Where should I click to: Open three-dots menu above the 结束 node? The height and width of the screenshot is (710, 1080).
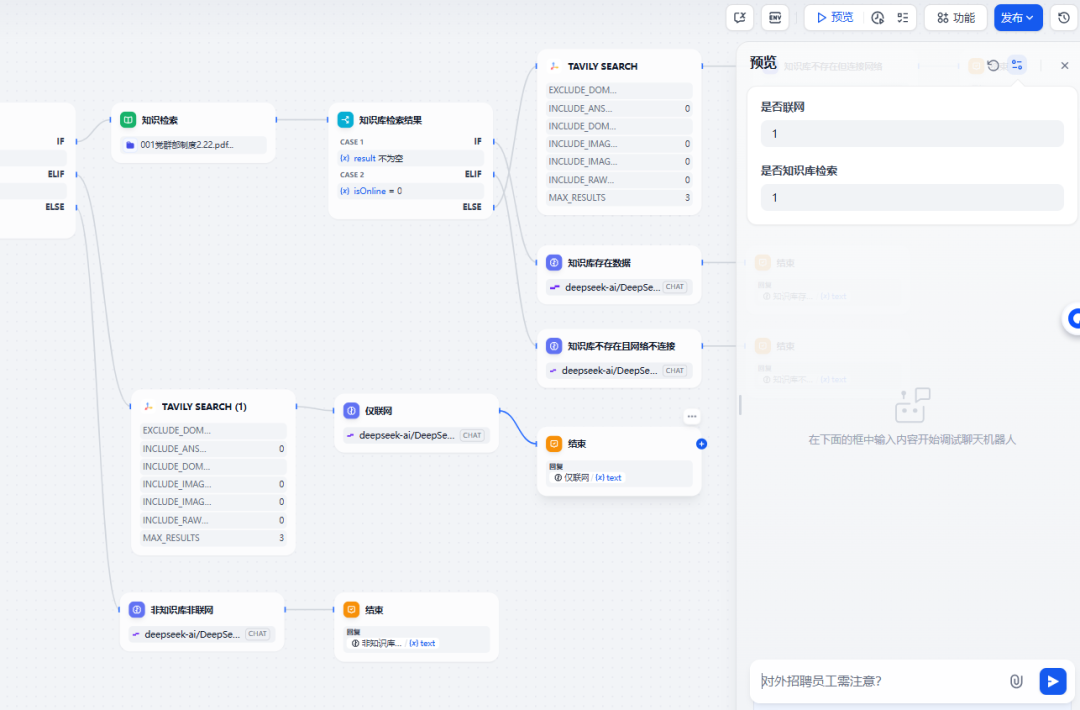pyautogui.click(x=691, y=416)
